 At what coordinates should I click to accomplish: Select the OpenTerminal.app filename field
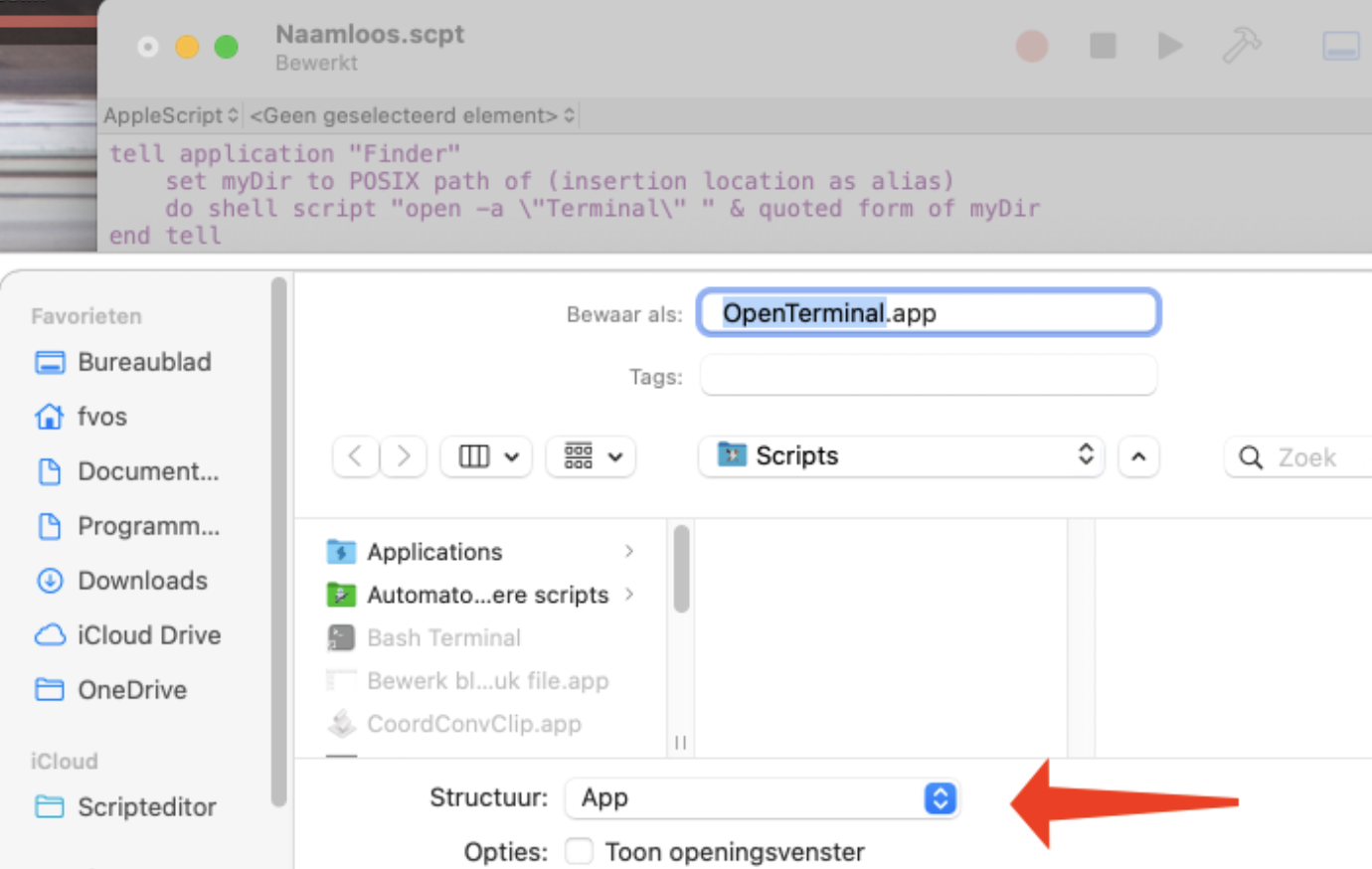925,312
